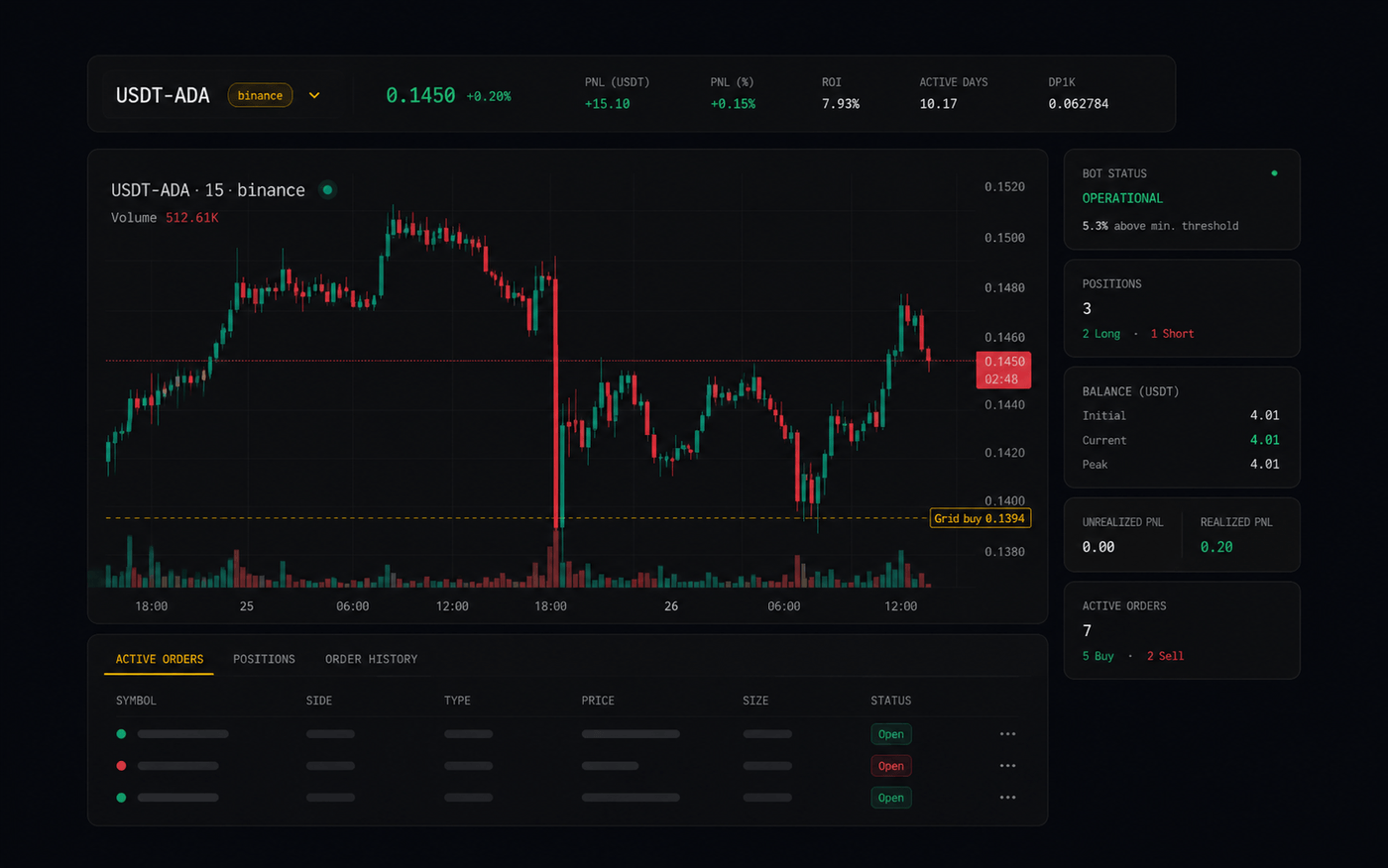
Task: Click the PNL (%) +0.15% value
Action: [x=733, y=104]
